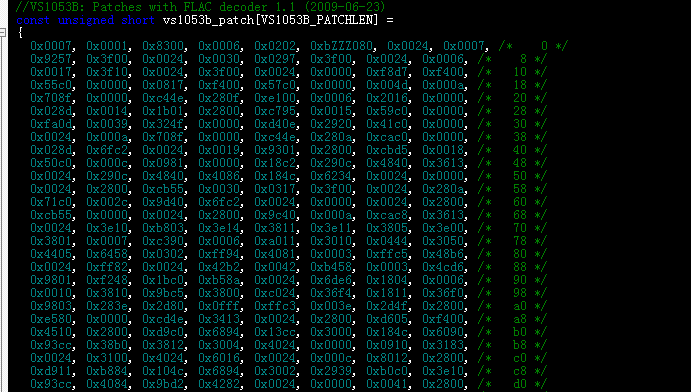691x392 pixels.
Task: Click the FLAC decoder 1.1 comment line
Action: (x=201, y=7)
